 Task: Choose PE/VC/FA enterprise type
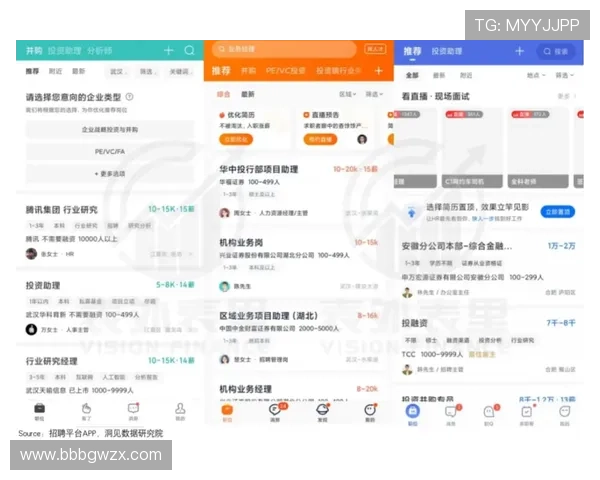point(110,152)
